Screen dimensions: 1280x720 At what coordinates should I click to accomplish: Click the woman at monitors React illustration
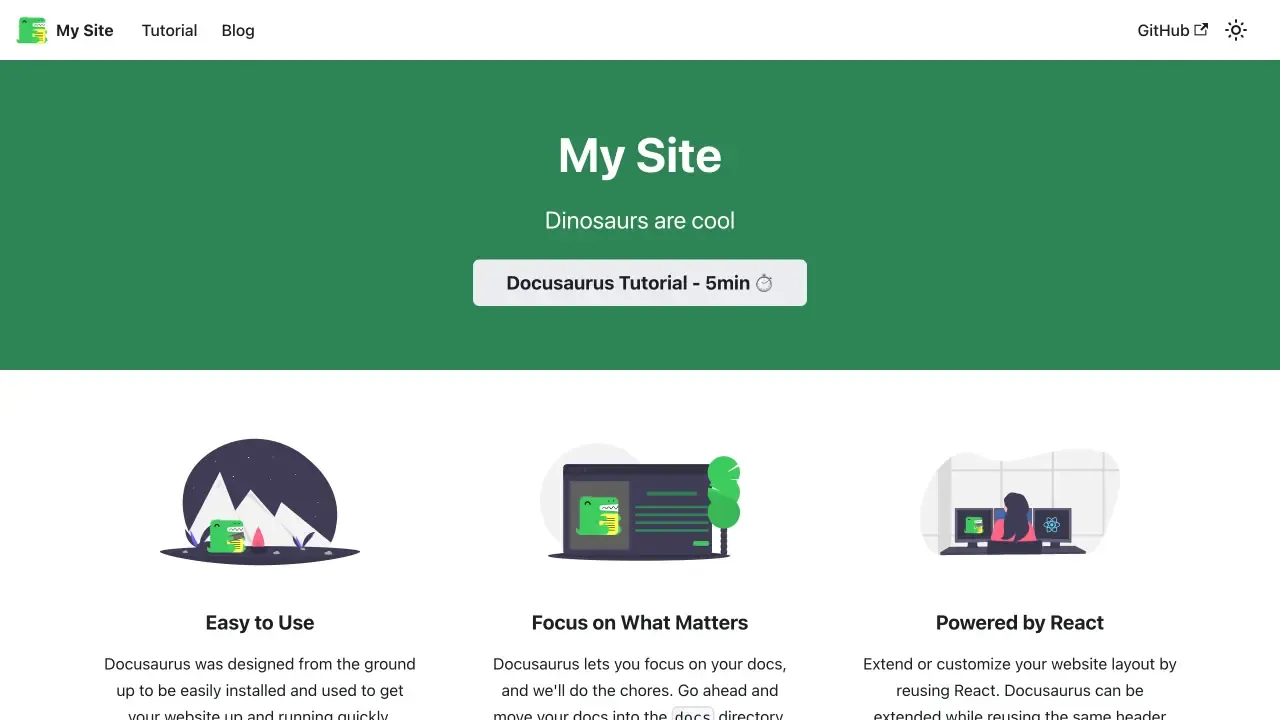pyautogui.click(x=1020, y=502)
